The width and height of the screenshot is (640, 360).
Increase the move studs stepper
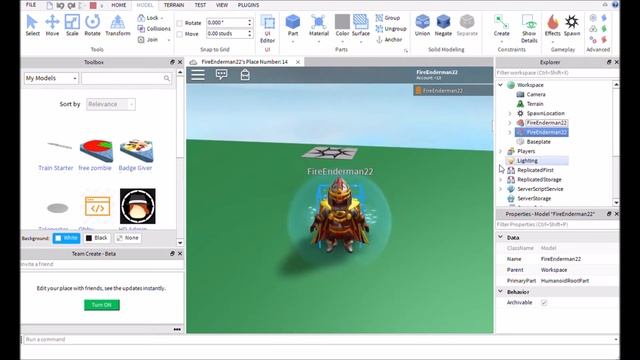click(250, 31)
